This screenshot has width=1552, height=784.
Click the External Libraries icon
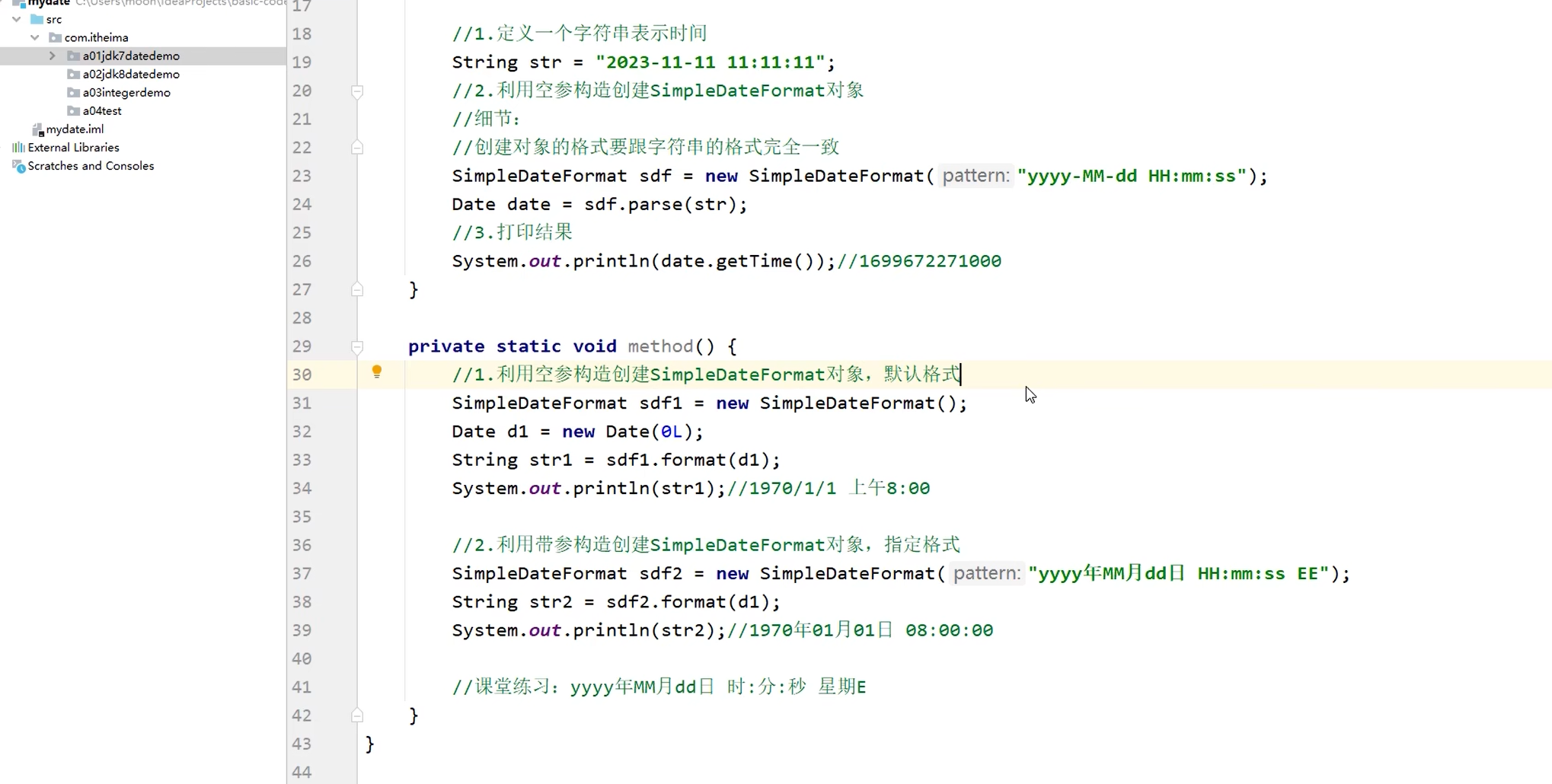click(x=18, y=147)
